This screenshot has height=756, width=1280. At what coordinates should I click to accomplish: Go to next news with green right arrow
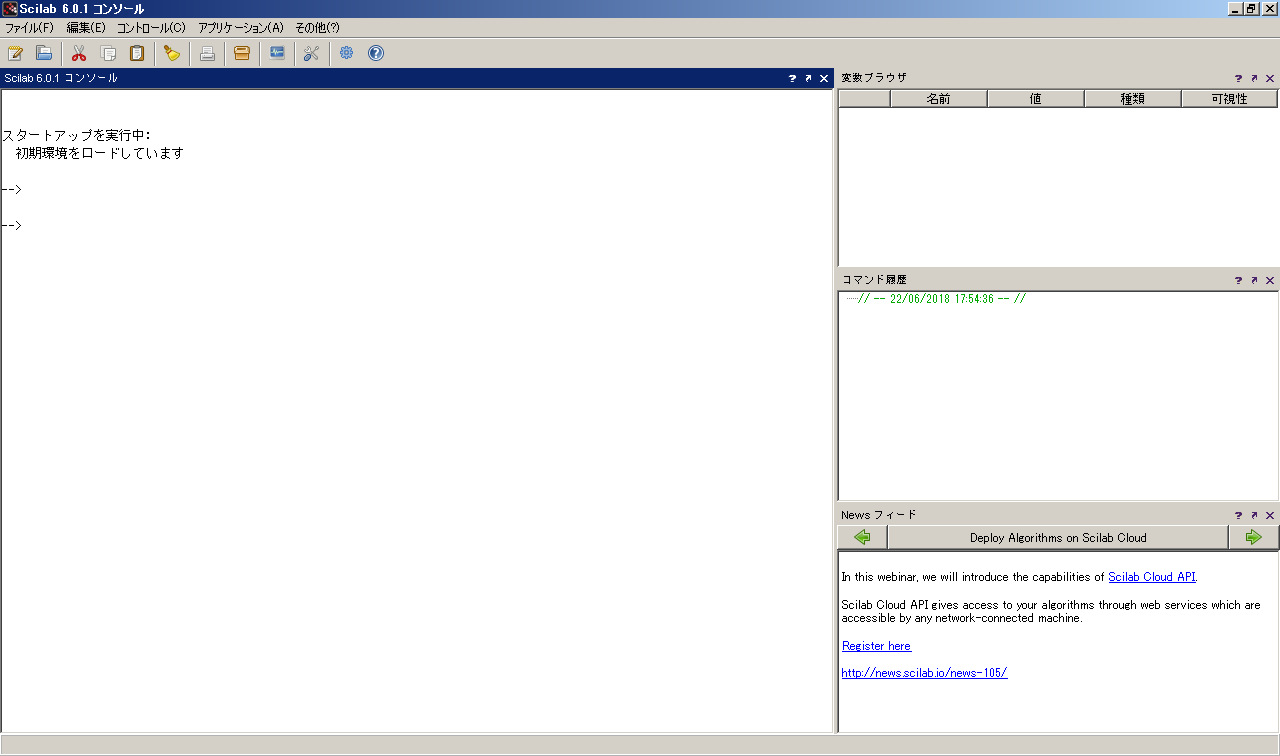[1253, 537]
